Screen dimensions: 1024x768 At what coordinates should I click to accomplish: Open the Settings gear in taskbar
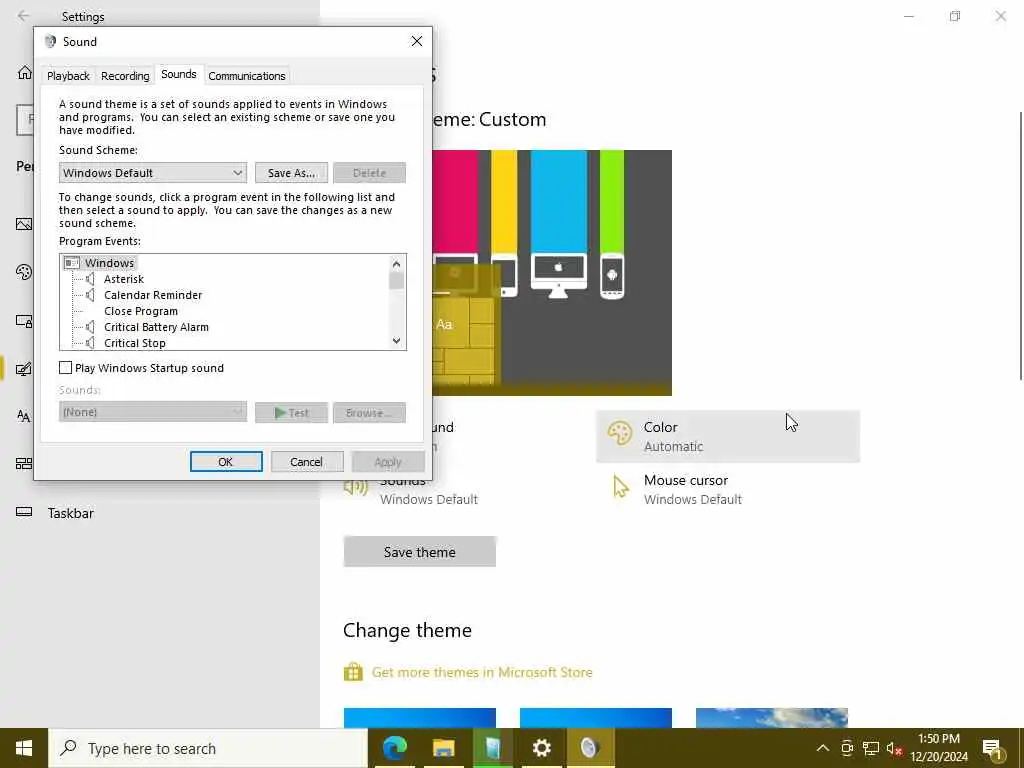pos(541,748)
